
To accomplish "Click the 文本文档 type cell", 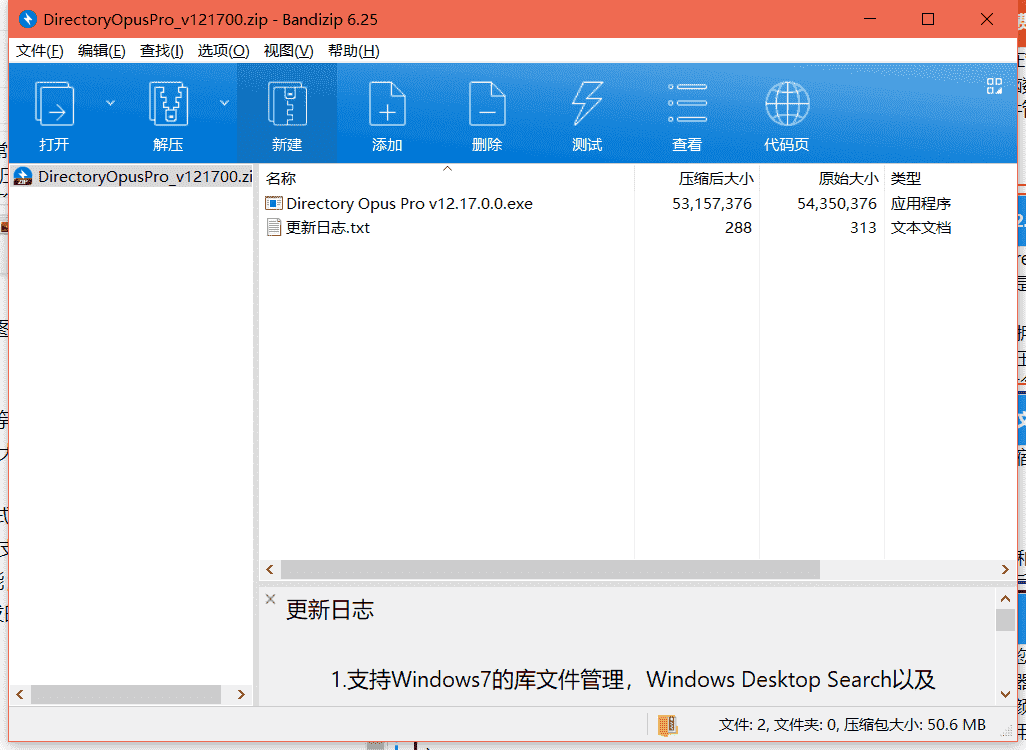I will 921,228.
